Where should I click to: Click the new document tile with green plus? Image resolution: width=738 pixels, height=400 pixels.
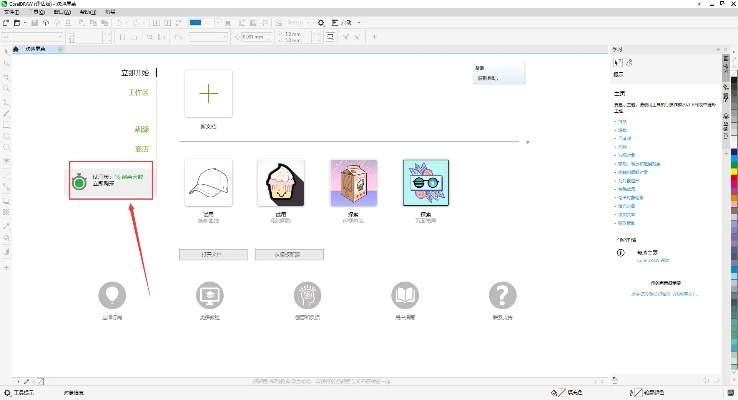coord(208,93)
